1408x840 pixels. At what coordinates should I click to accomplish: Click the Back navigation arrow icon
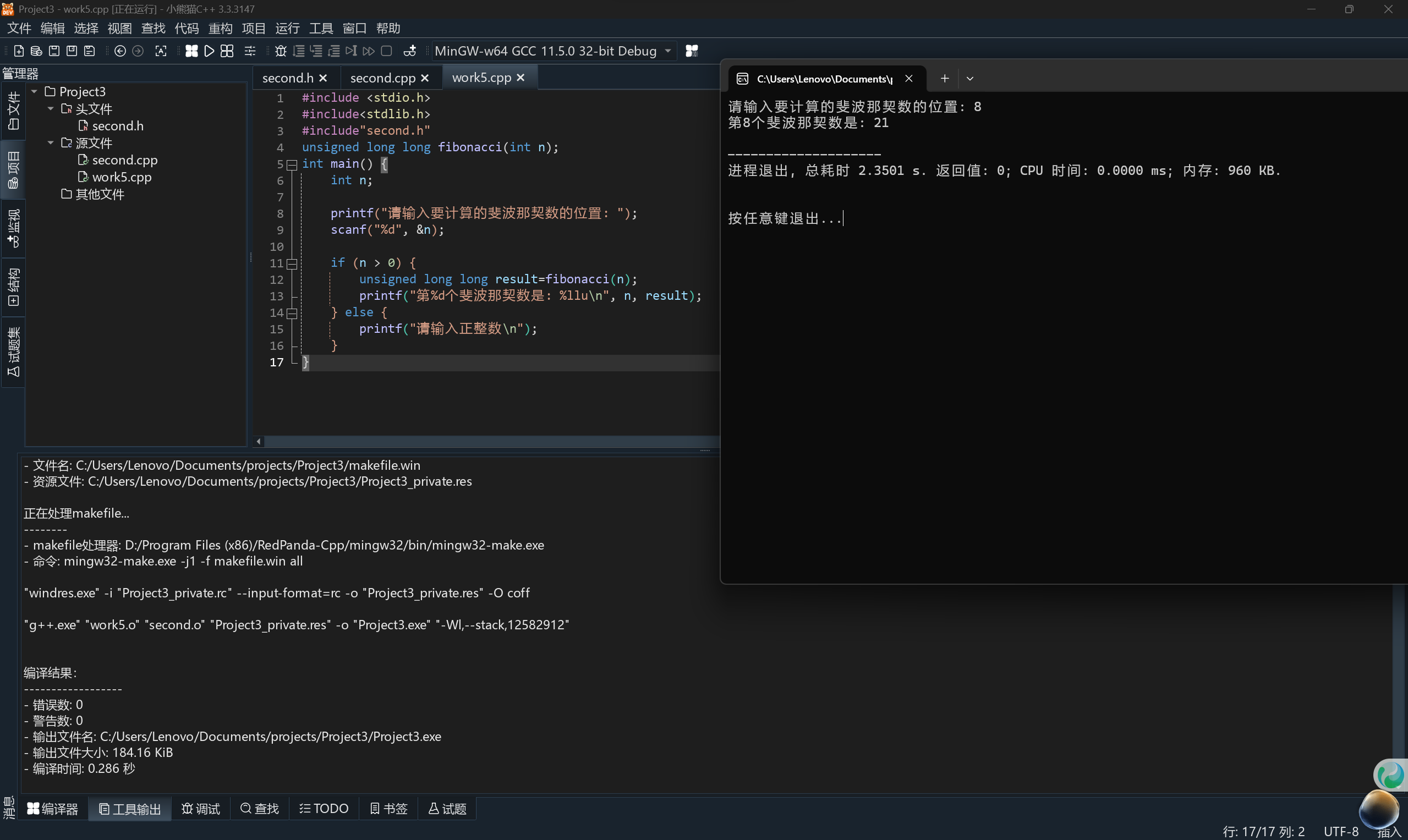click(120, 51)
